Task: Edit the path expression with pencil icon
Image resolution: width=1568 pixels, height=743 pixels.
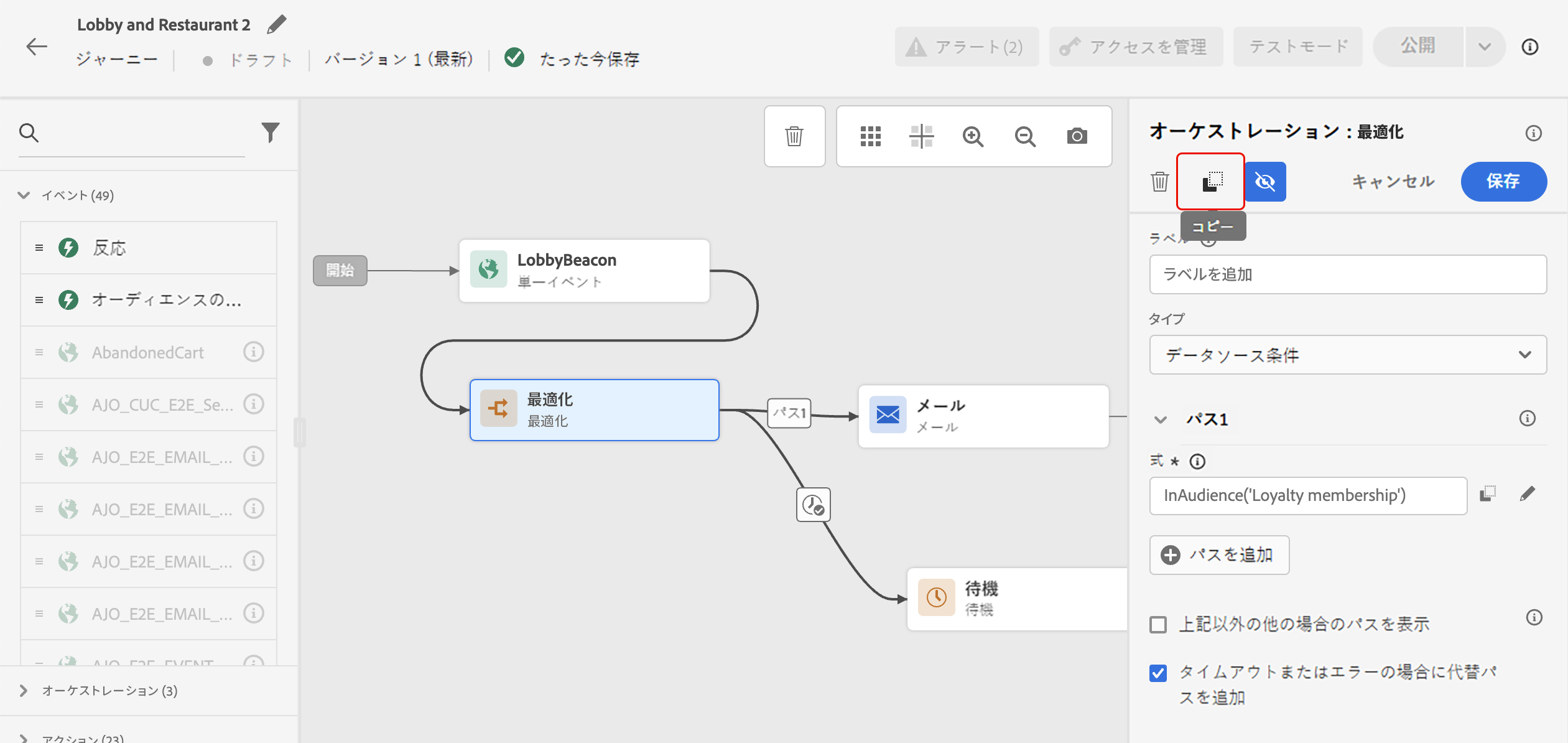Action: pyautogui.click(x=1527, y=494)
